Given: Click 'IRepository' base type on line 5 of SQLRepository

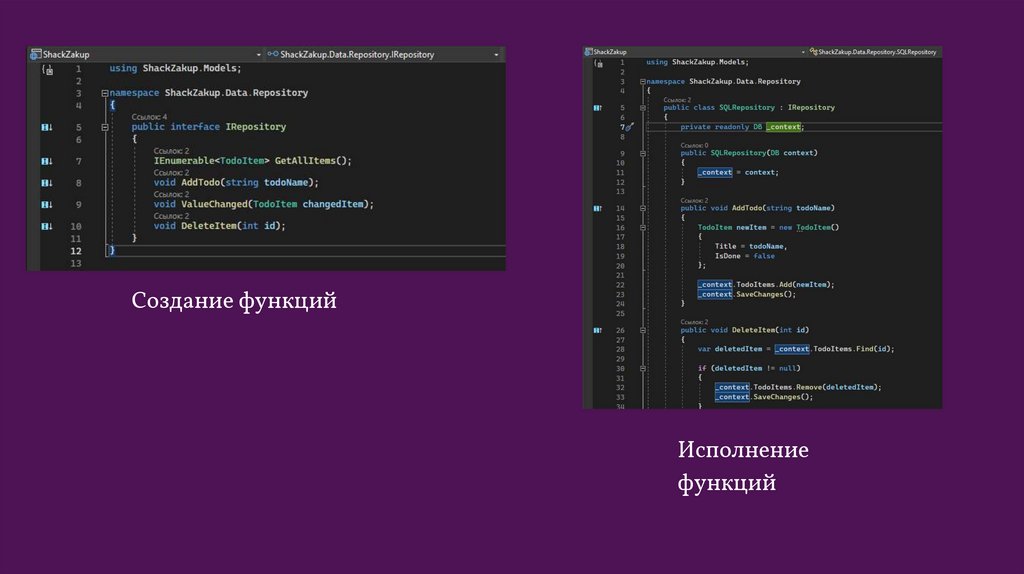Looking at the screenshot, I should click(x=811, y=108).
